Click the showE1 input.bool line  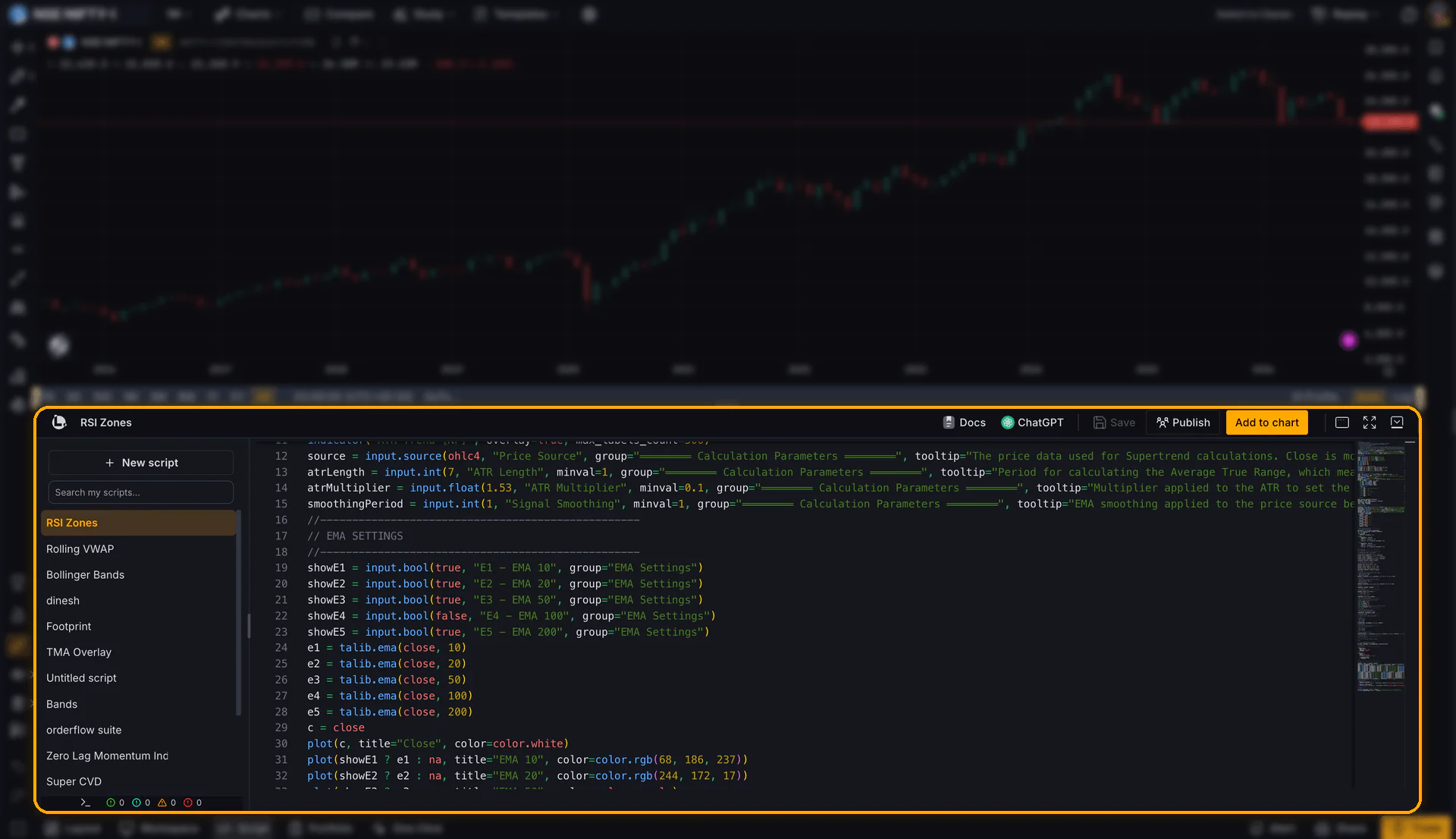[x=505, y=568]
